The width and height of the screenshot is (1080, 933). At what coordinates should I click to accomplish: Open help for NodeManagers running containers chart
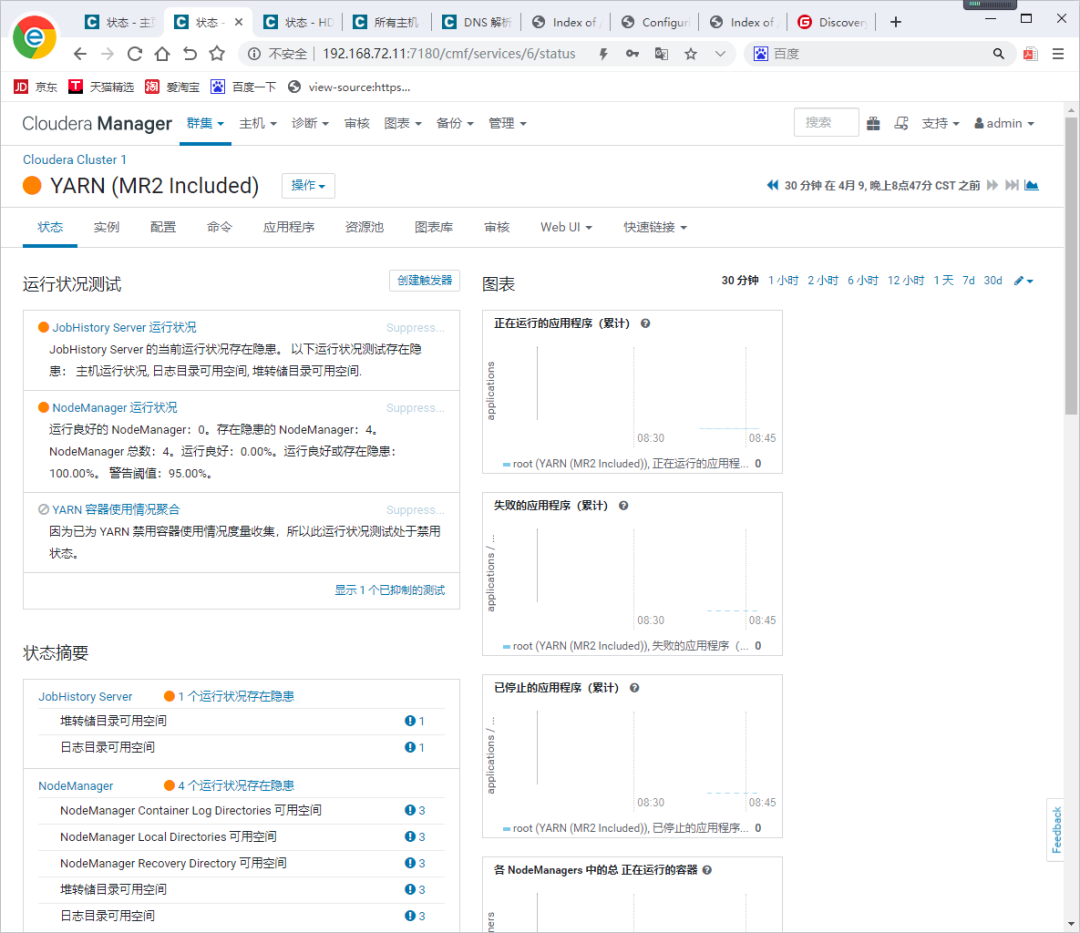click(707, 870)
